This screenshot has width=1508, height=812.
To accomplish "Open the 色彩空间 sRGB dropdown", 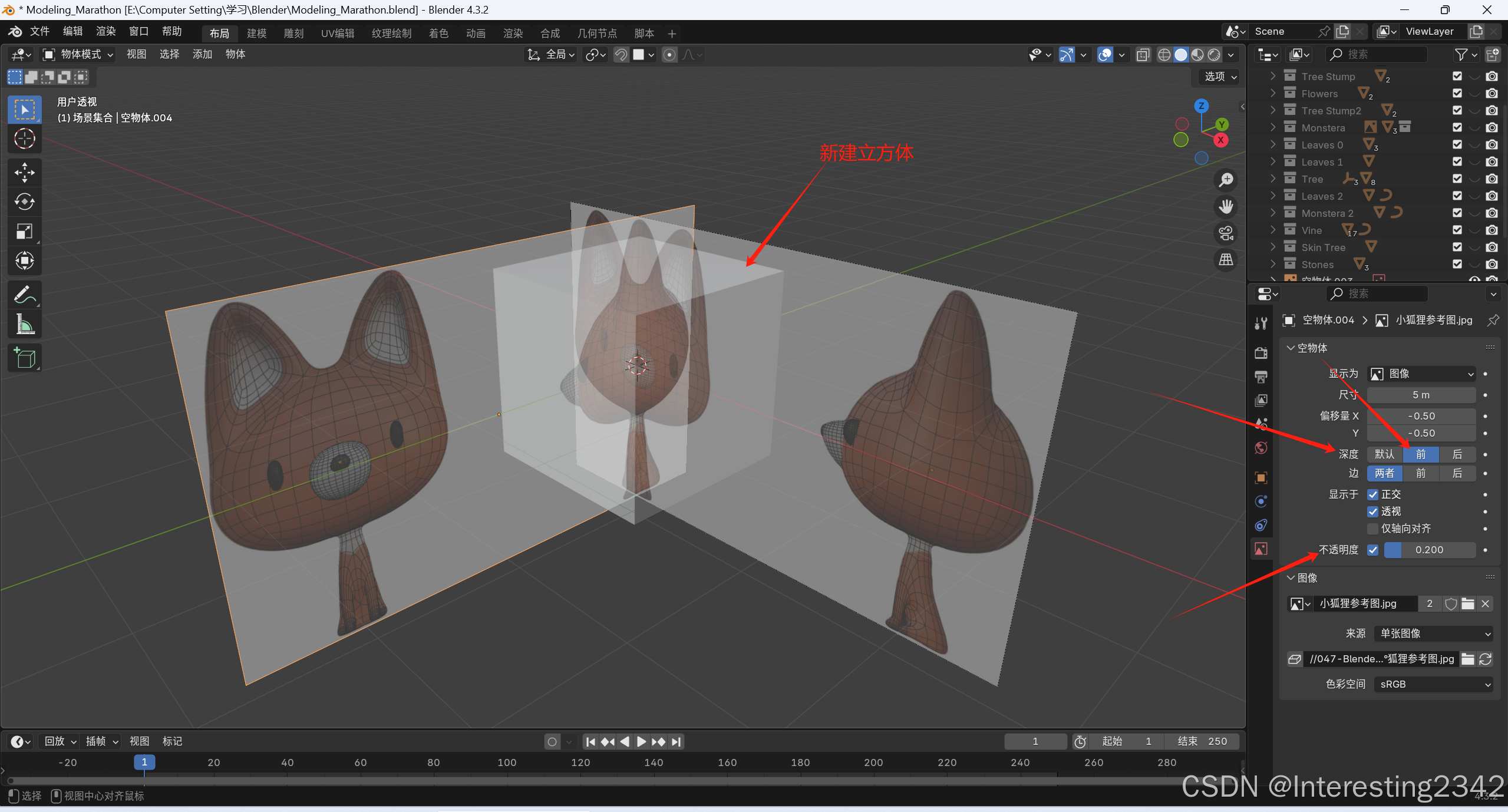I will pos(1434,684).
